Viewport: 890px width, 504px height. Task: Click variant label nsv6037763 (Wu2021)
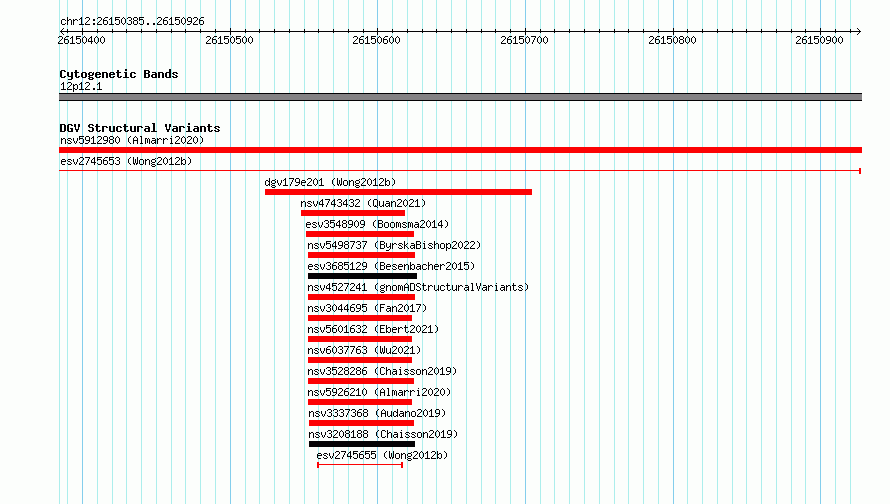click(x=364, y=350)
